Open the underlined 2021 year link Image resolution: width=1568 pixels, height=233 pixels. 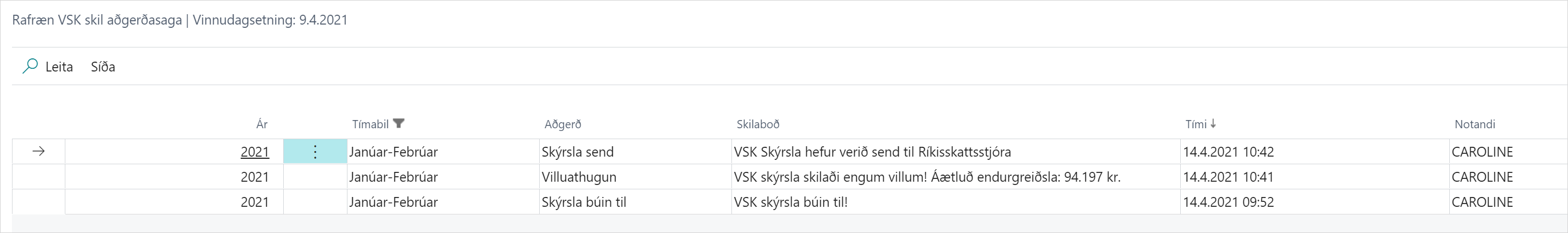pyautogui.click(x=254, y=152)
